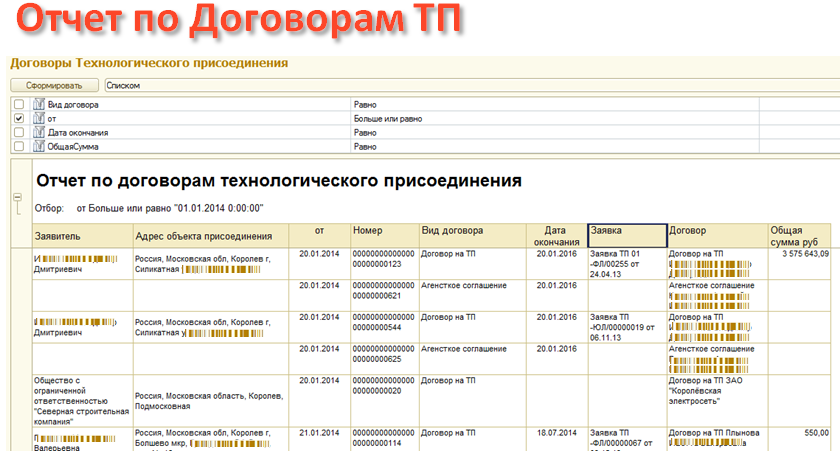Click the field icon next to от
840x457 pixels.
pyautogui.click(x=39, y=118)
